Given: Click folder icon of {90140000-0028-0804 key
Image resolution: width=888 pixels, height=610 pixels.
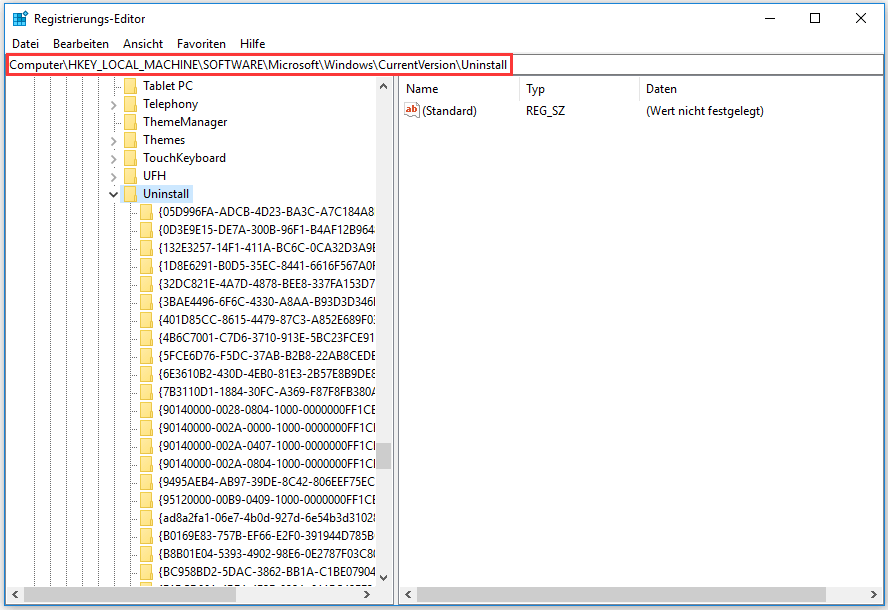Looking at the screenshot, I should (x=146, y=410).
